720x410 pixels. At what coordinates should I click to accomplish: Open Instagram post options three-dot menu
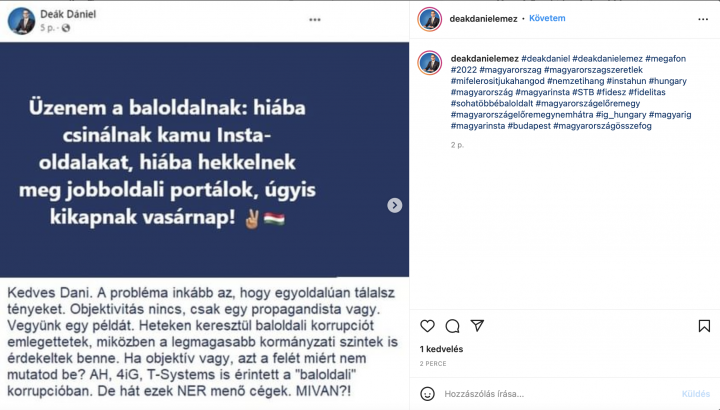(703, 19)
